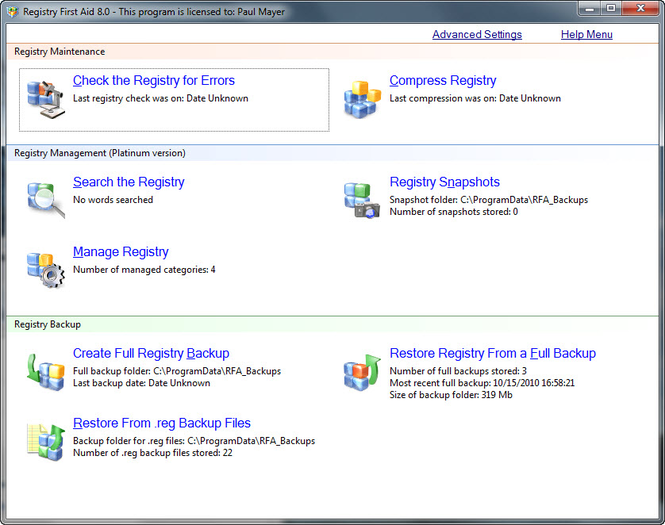Screen dimensions: 665x525
Task: Open the Registry Snapshots link
Action: [444, 182]
